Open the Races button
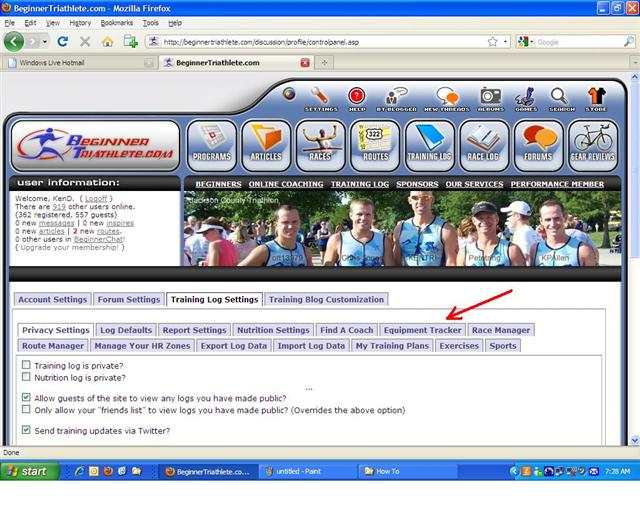 pyautogui.click(x=320, y=146)
